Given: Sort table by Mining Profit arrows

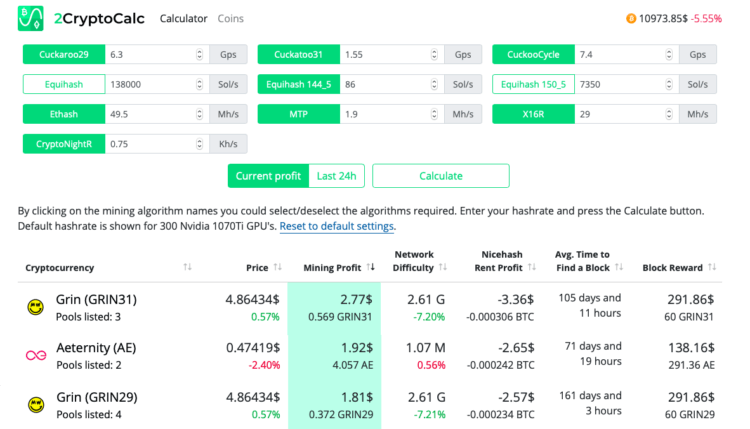Looking at the screenshot, I should pos(371,267).
